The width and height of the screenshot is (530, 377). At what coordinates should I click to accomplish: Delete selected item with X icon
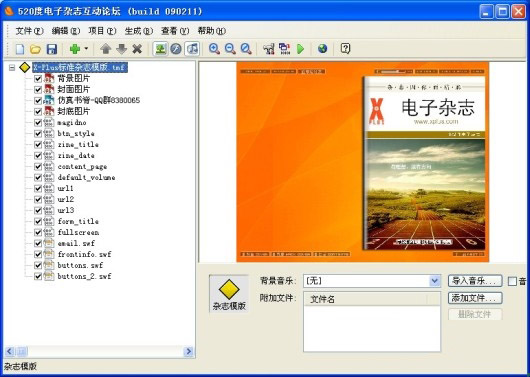[137, 49]
